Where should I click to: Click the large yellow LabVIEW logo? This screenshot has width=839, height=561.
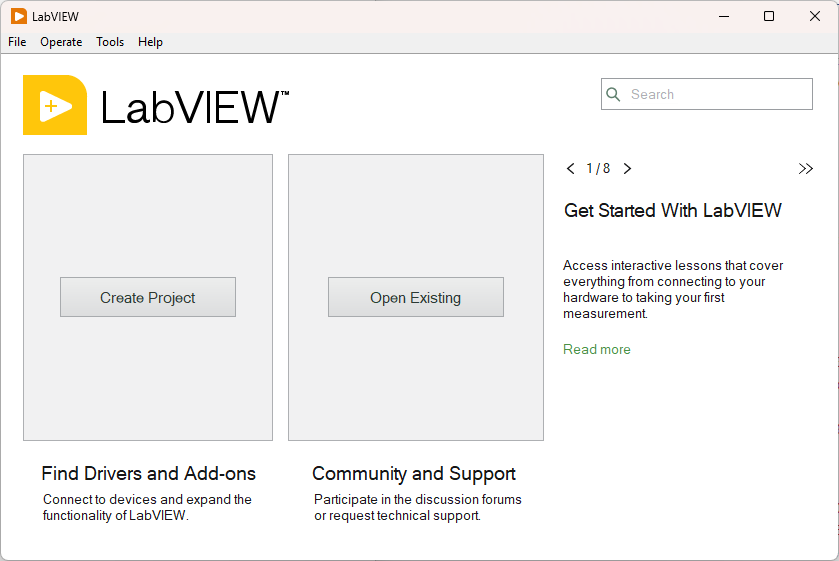(55, 105)
